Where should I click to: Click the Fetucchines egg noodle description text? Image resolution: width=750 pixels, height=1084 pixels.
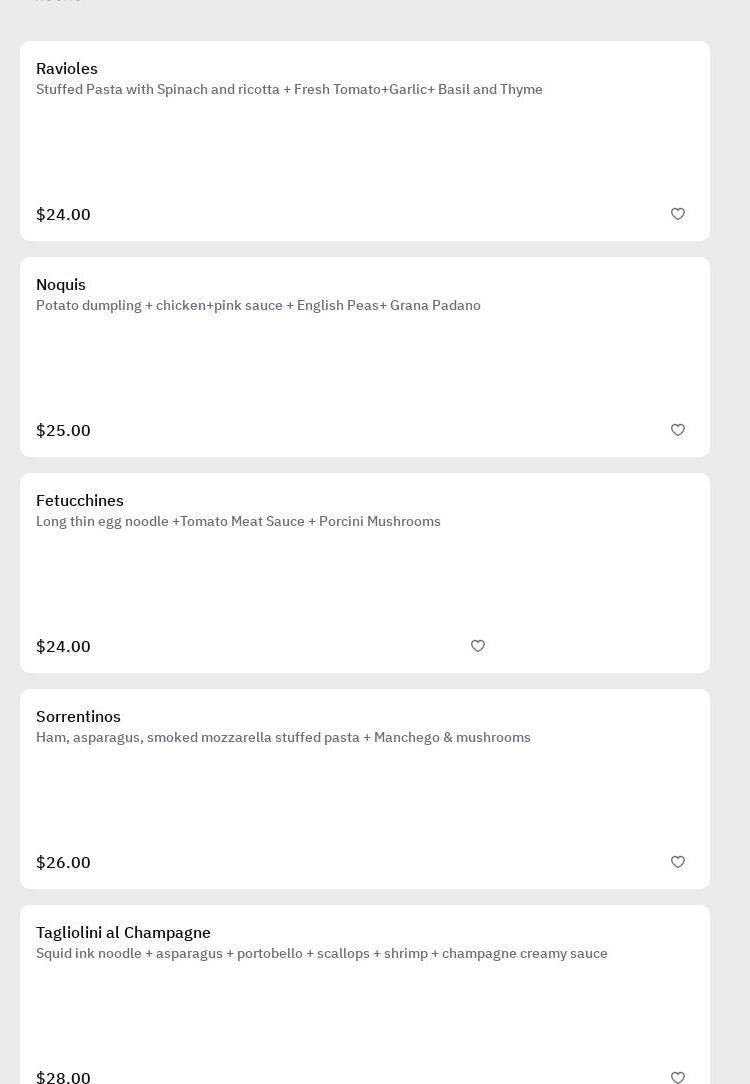238,522
